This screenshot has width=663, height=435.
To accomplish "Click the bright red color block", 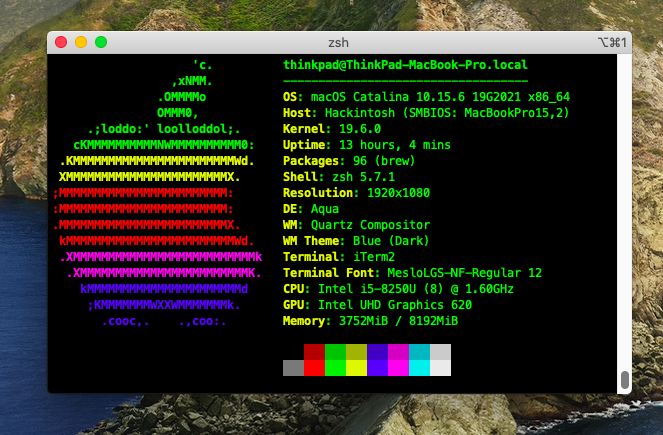I will [x=314, y=368].
